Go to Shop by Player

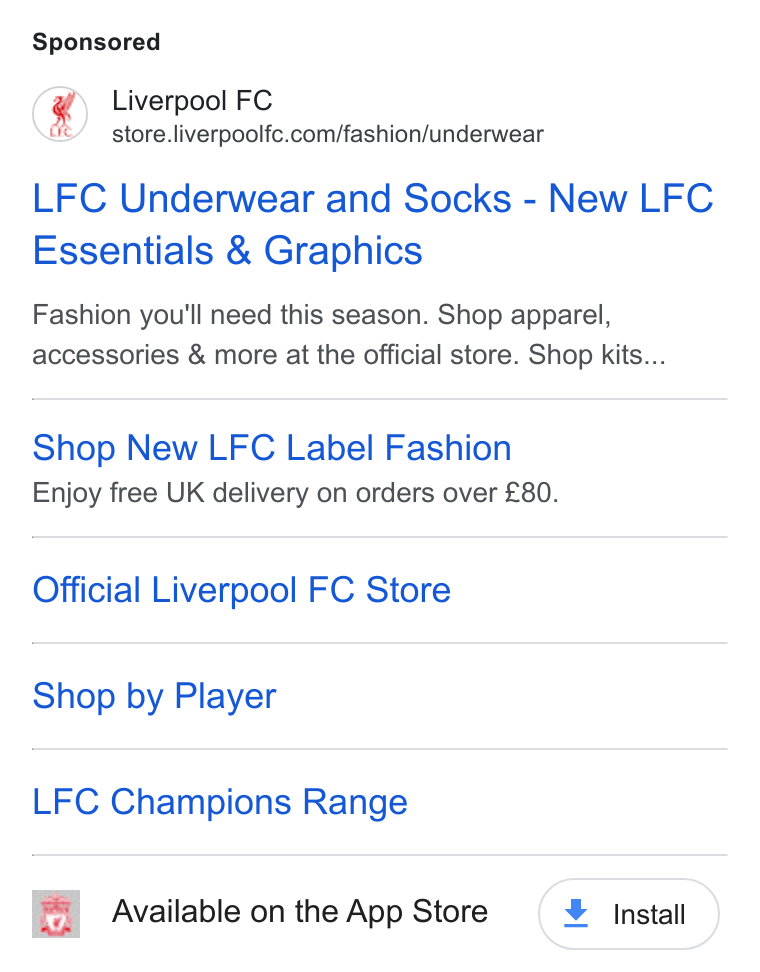click(154, 696)
